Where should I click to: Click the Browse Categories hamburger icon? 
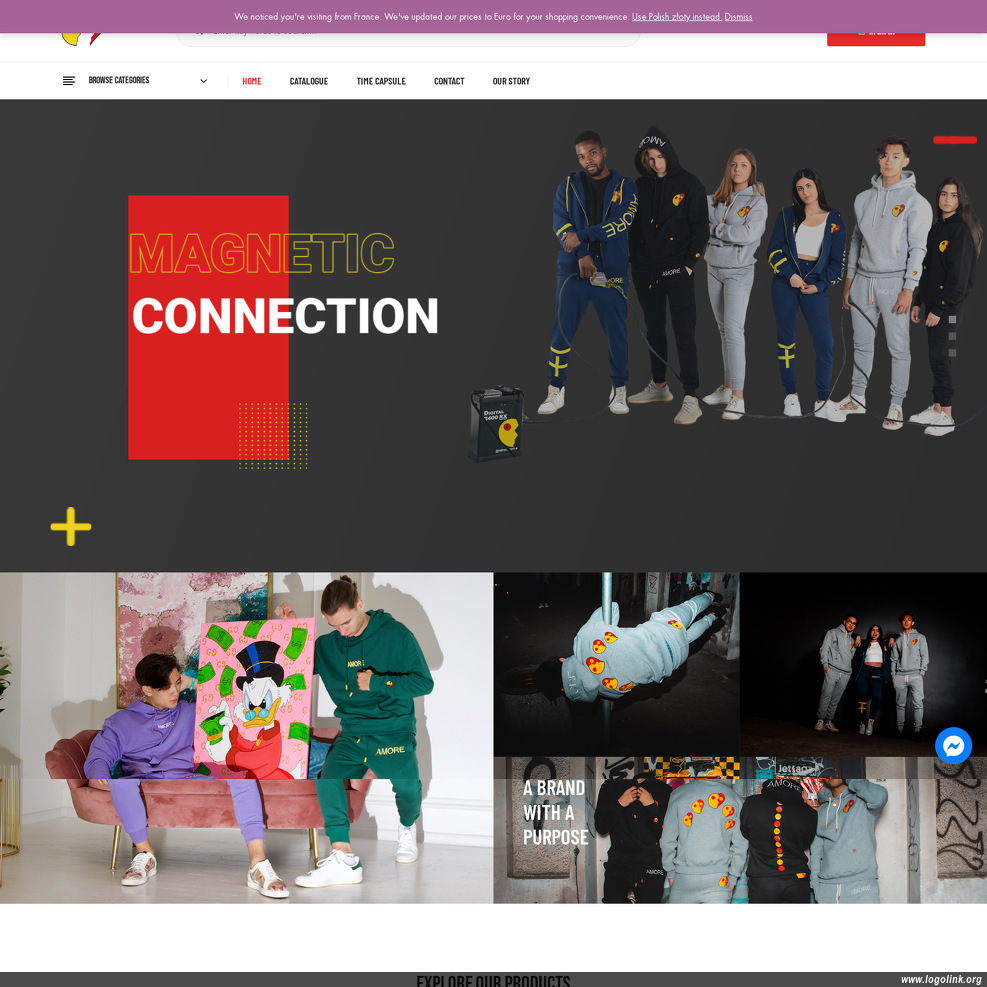click(x=69, y=81)
